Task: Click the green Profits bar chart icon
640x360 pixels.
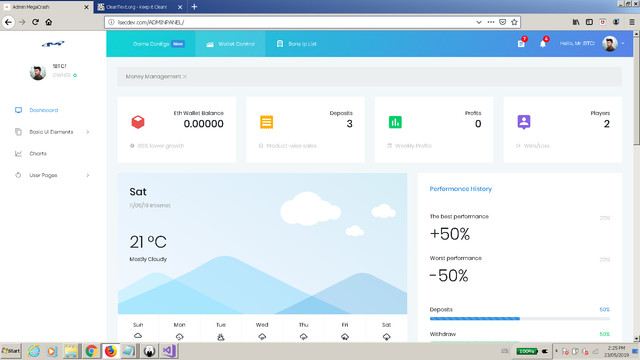Action: (x=395, y=122)
